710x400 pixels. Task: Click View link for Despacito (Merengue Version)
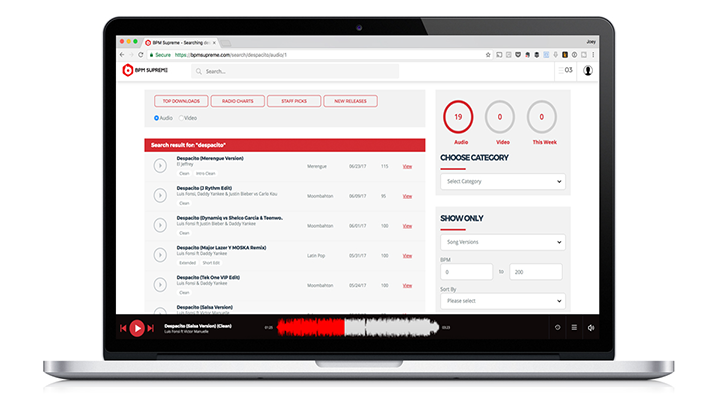tap(407, 166)
